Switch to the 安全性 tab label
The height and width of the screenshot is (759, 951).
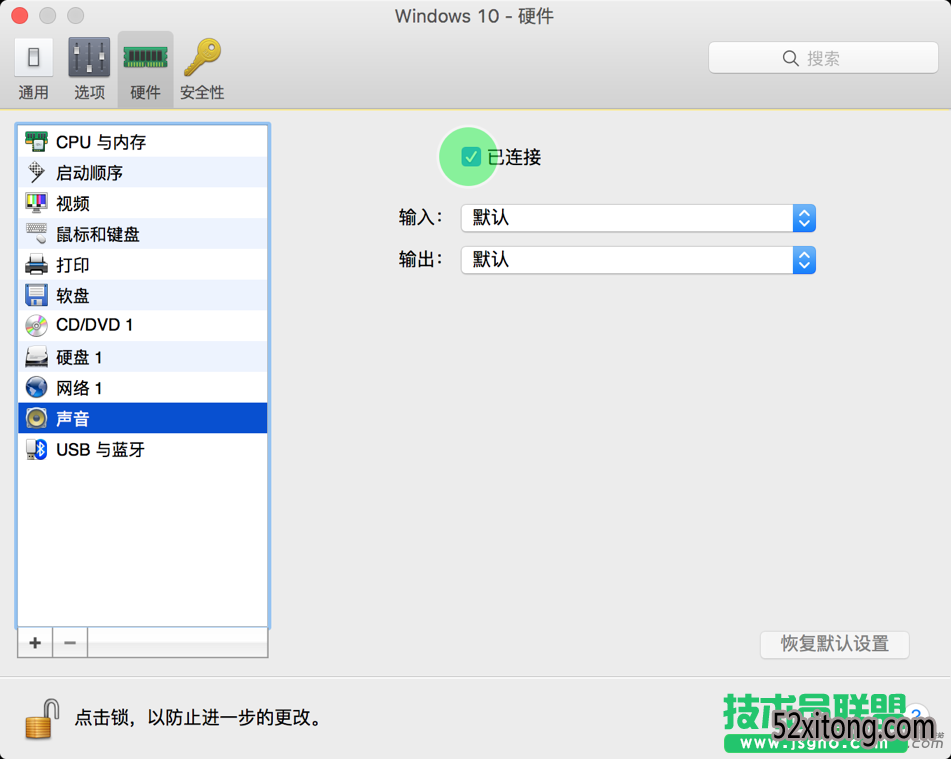click(202, 92)
